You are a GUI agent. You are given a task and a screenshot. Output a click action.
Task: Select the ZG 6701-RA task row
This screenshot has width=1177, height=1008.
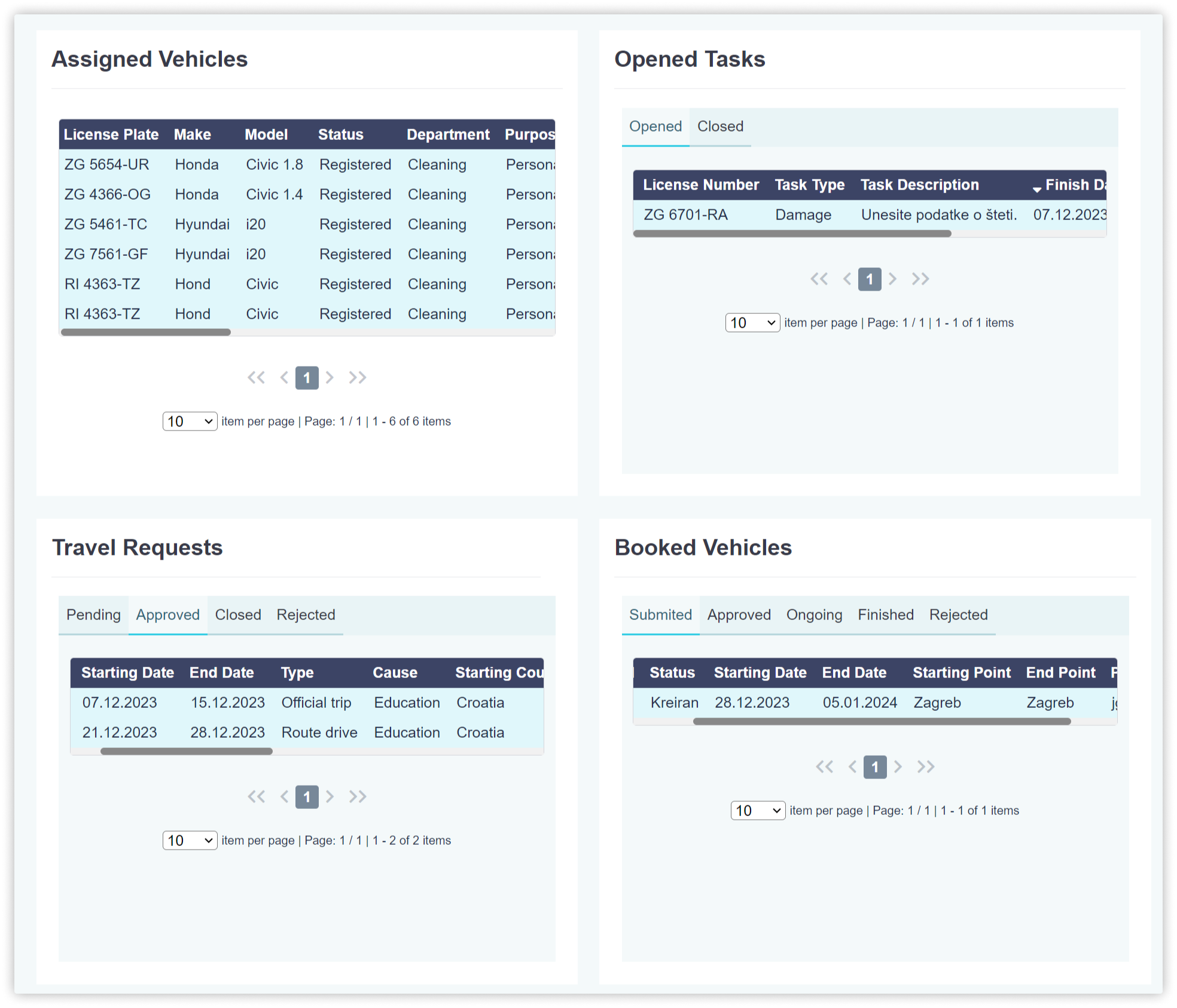point(685,215)
